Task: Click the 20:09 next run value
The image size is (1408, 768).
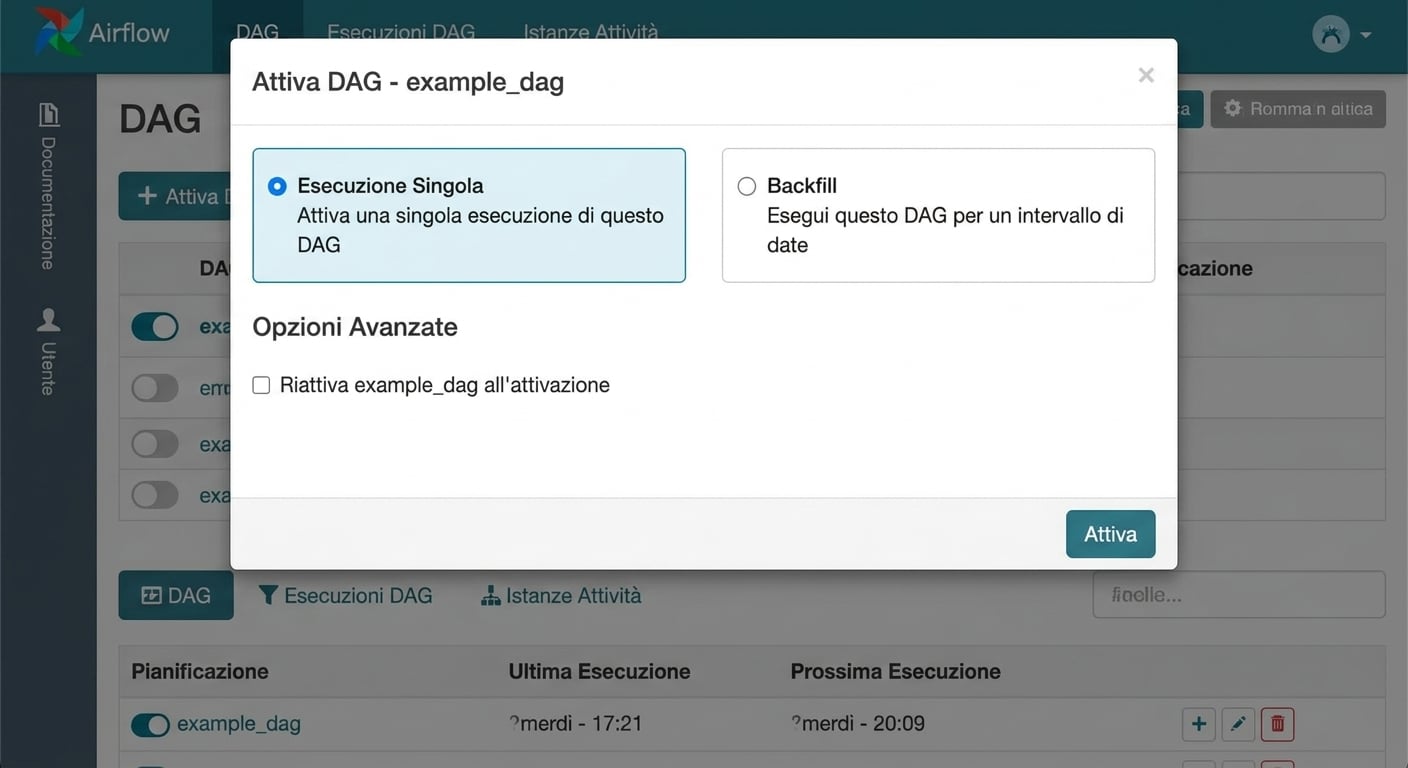Action: pyautogui.click(x=858, y=723)
